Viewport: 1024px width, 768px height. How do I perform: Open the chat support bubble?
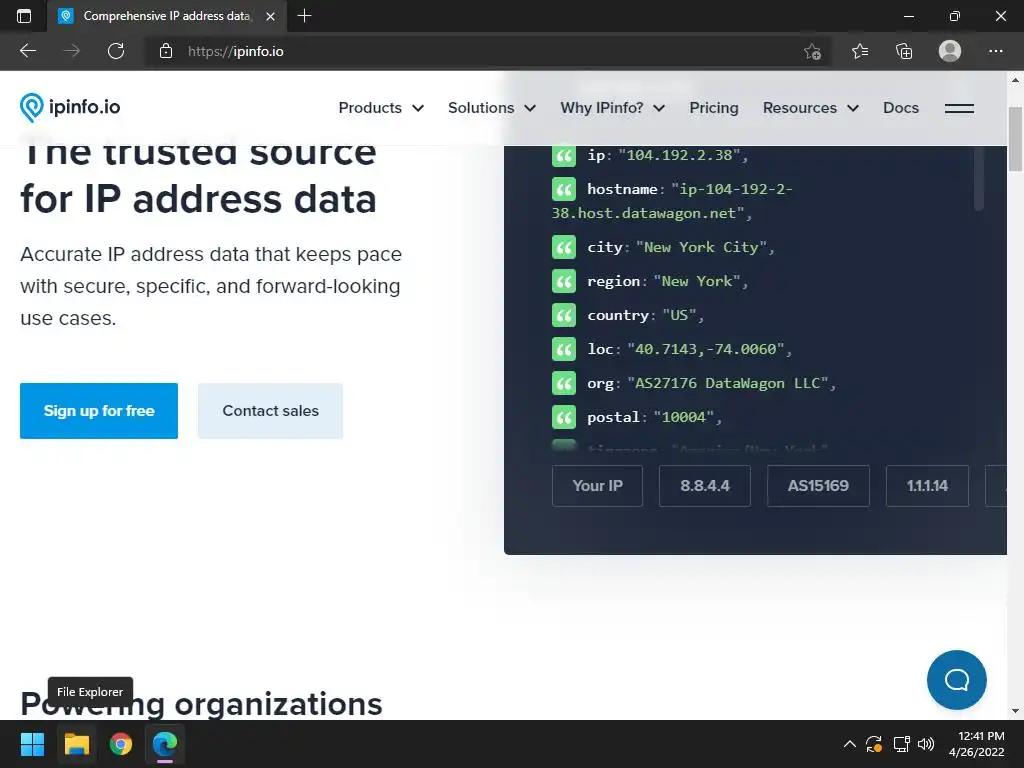(x=956, y=680)
